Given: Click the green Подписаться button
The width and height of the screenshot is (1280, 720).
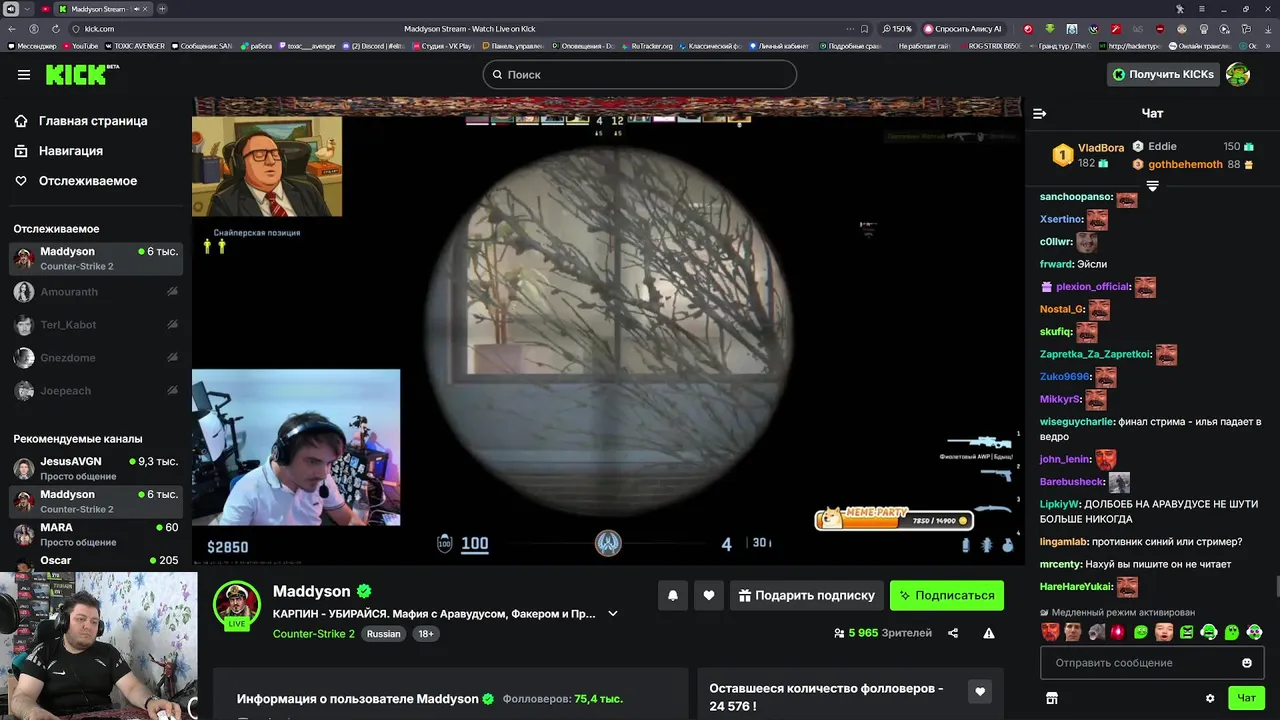Looking at the screenshot, I should point(947,595).
